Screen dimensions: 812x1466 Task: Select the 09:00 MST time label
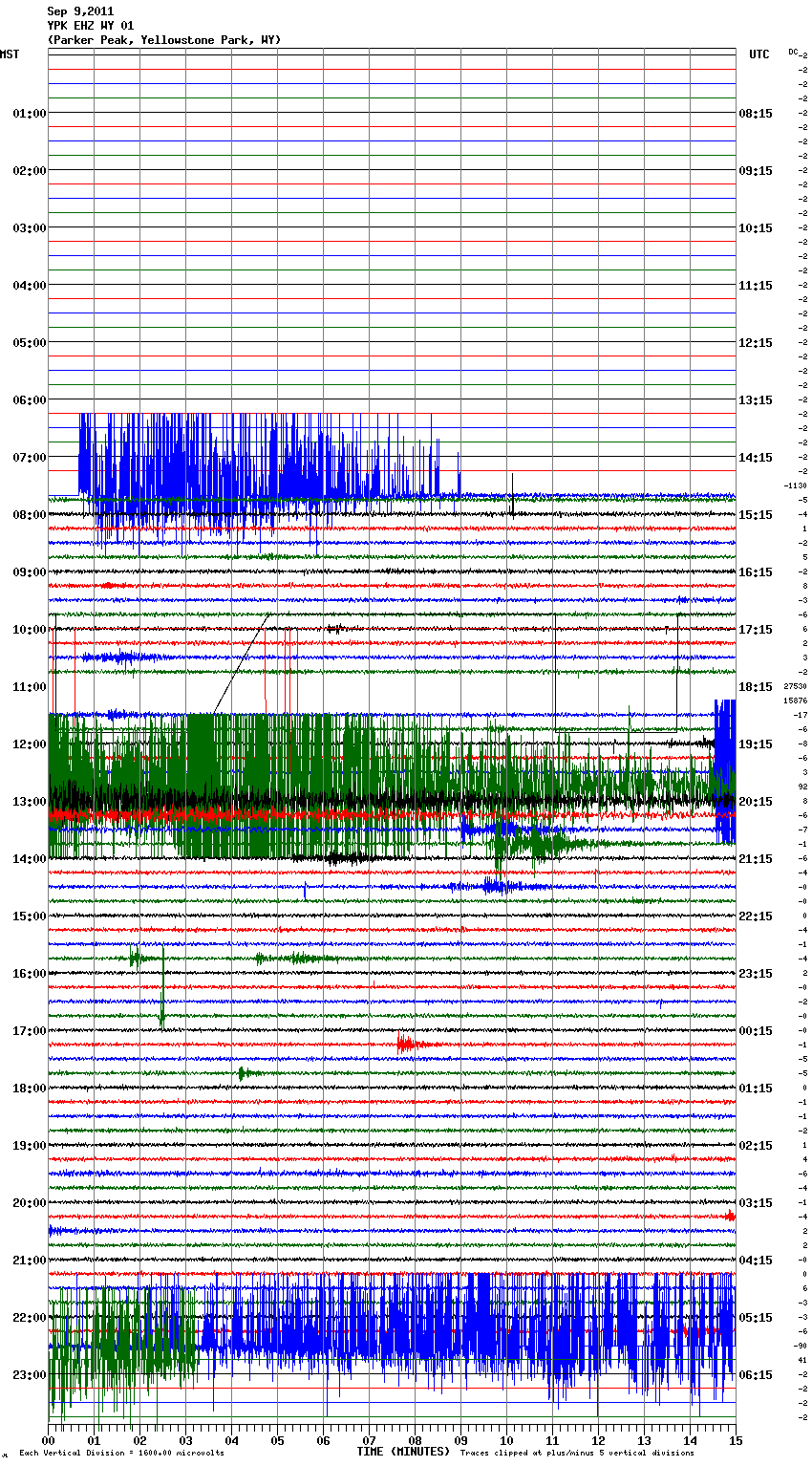[x=30, y=572]
